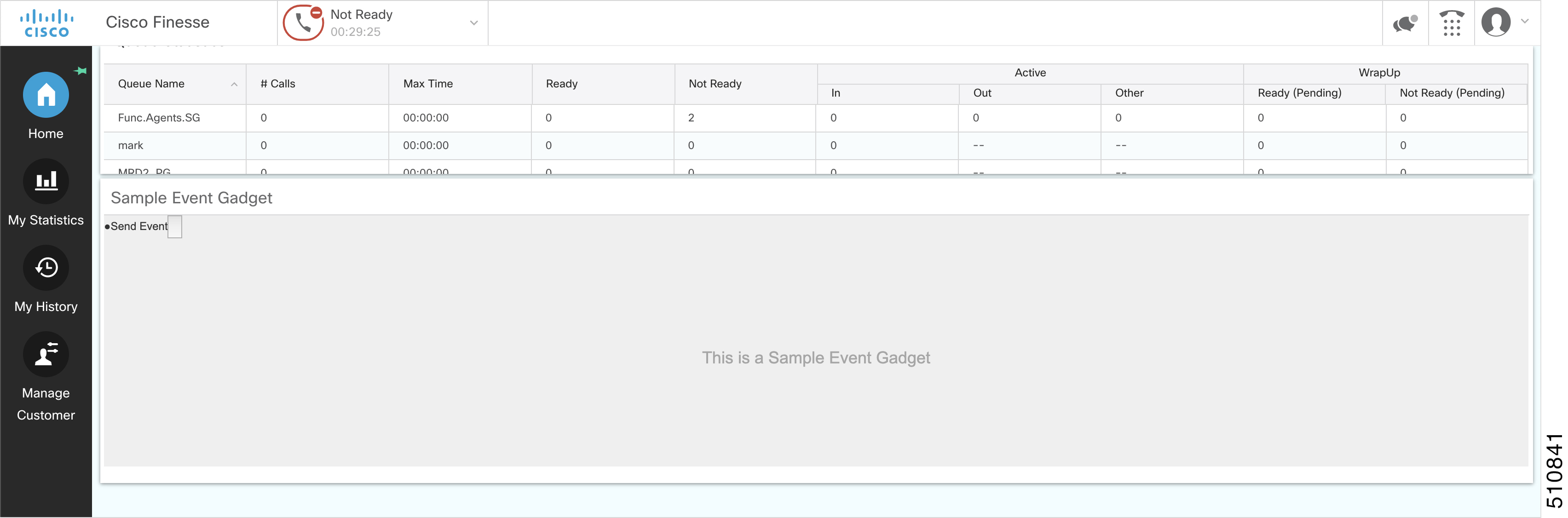Screen dimensions: 1568x518
Task: Click Not Ready value 2 for Func.Agents.SG
Action: (691, 118)
